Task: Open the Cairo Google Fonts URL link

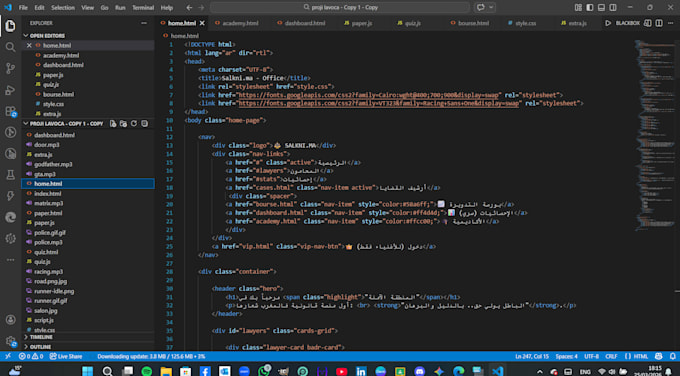Action: 369,95
